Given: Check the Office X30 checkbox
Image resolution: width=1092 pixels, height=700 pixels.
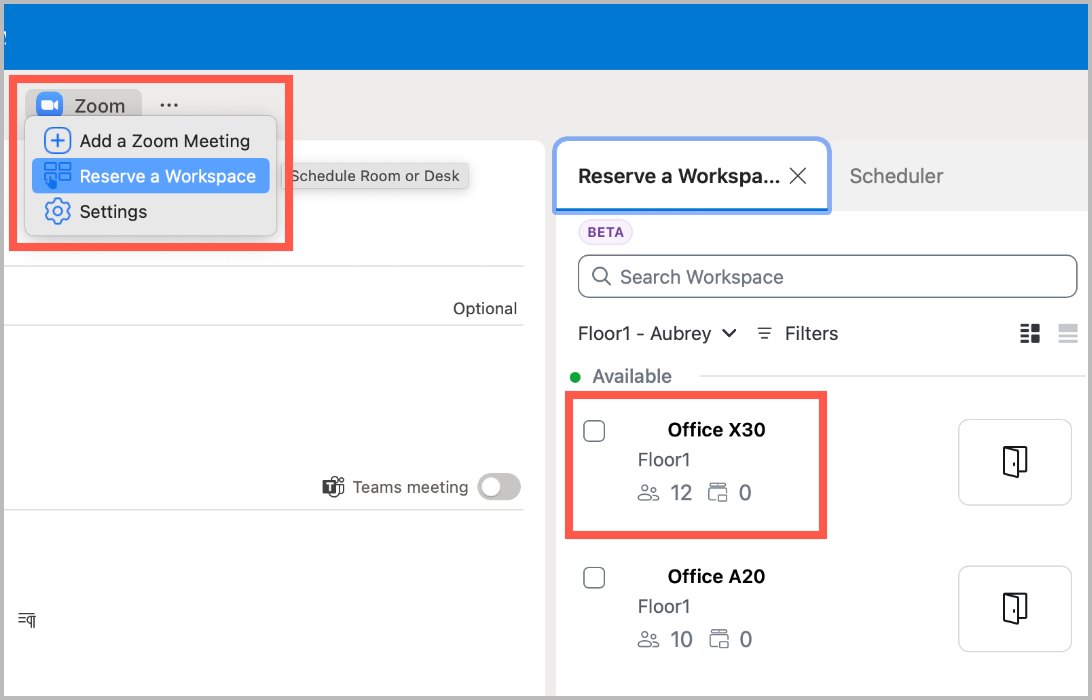Looking at the screenshot, I should 594,431.
